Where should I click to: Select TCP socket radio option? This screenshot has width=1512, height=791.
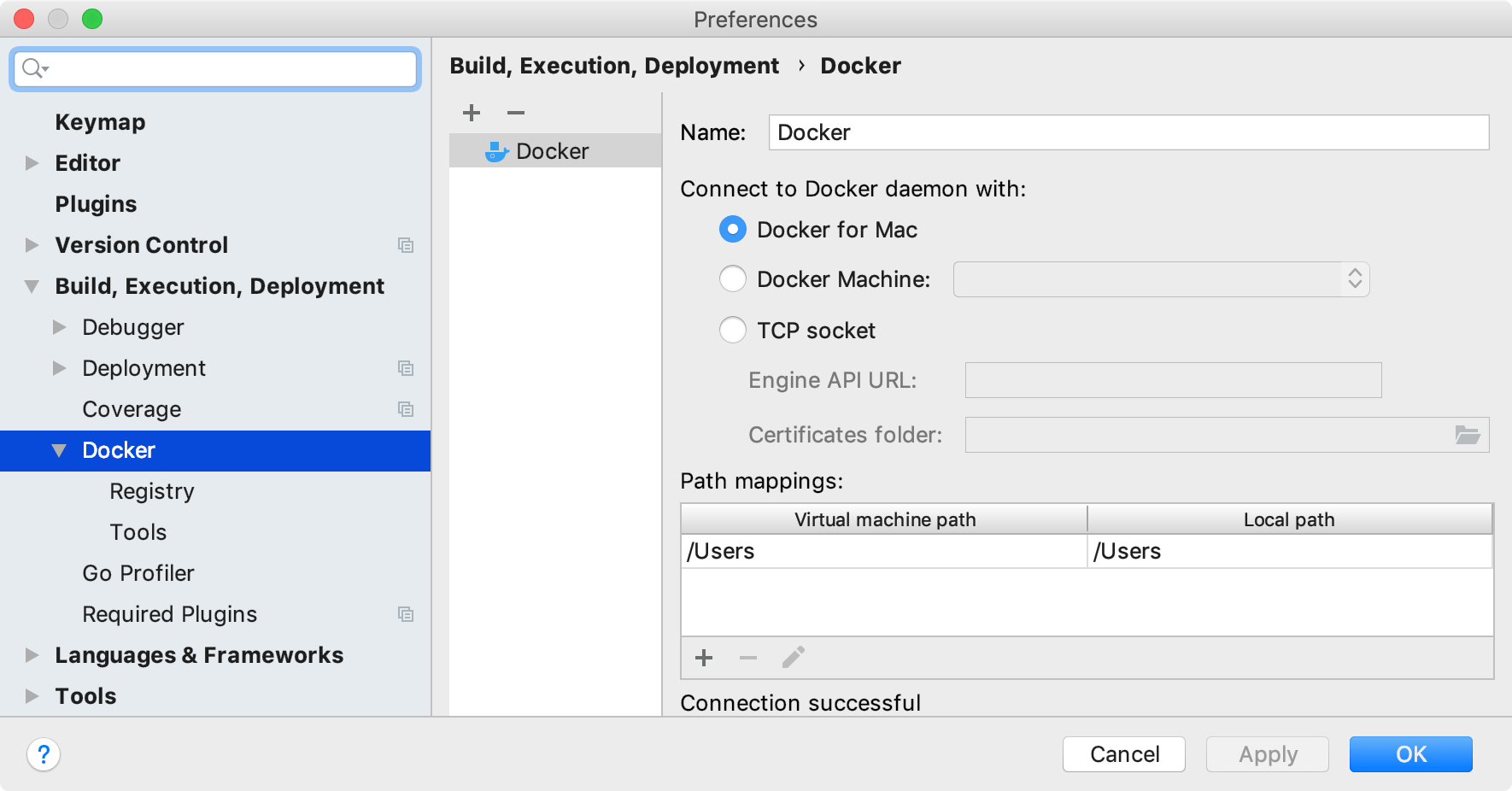733,331
